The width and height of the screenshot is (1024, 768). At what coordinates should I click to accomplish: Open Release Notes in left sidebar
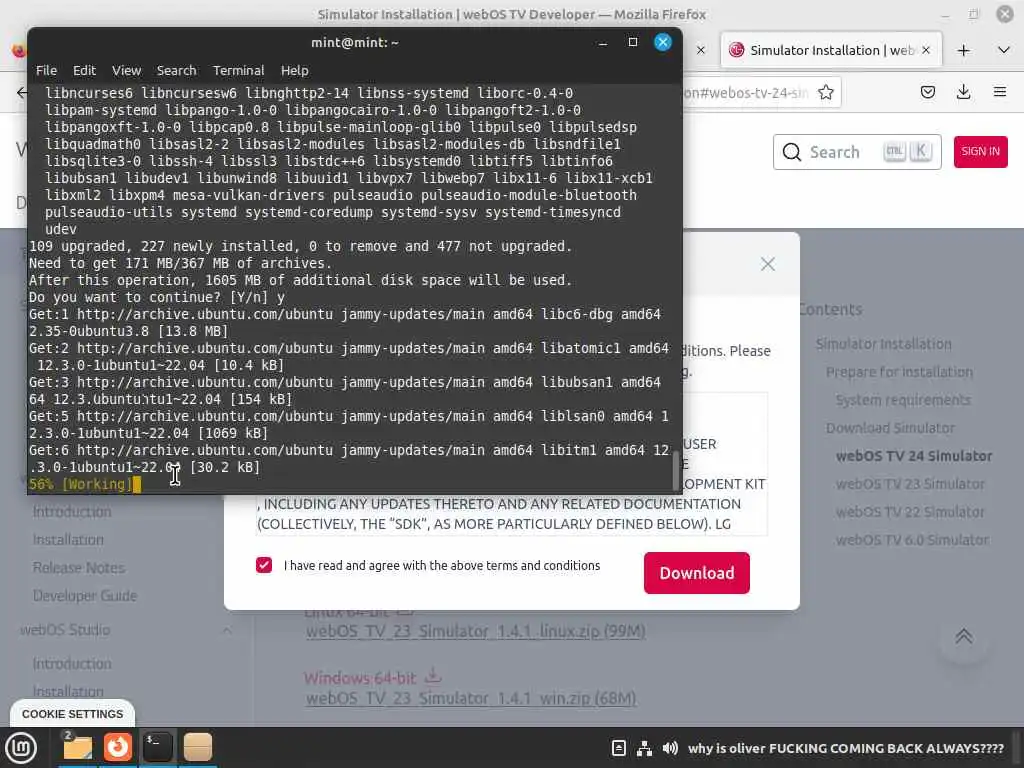(x=78, y=568)
